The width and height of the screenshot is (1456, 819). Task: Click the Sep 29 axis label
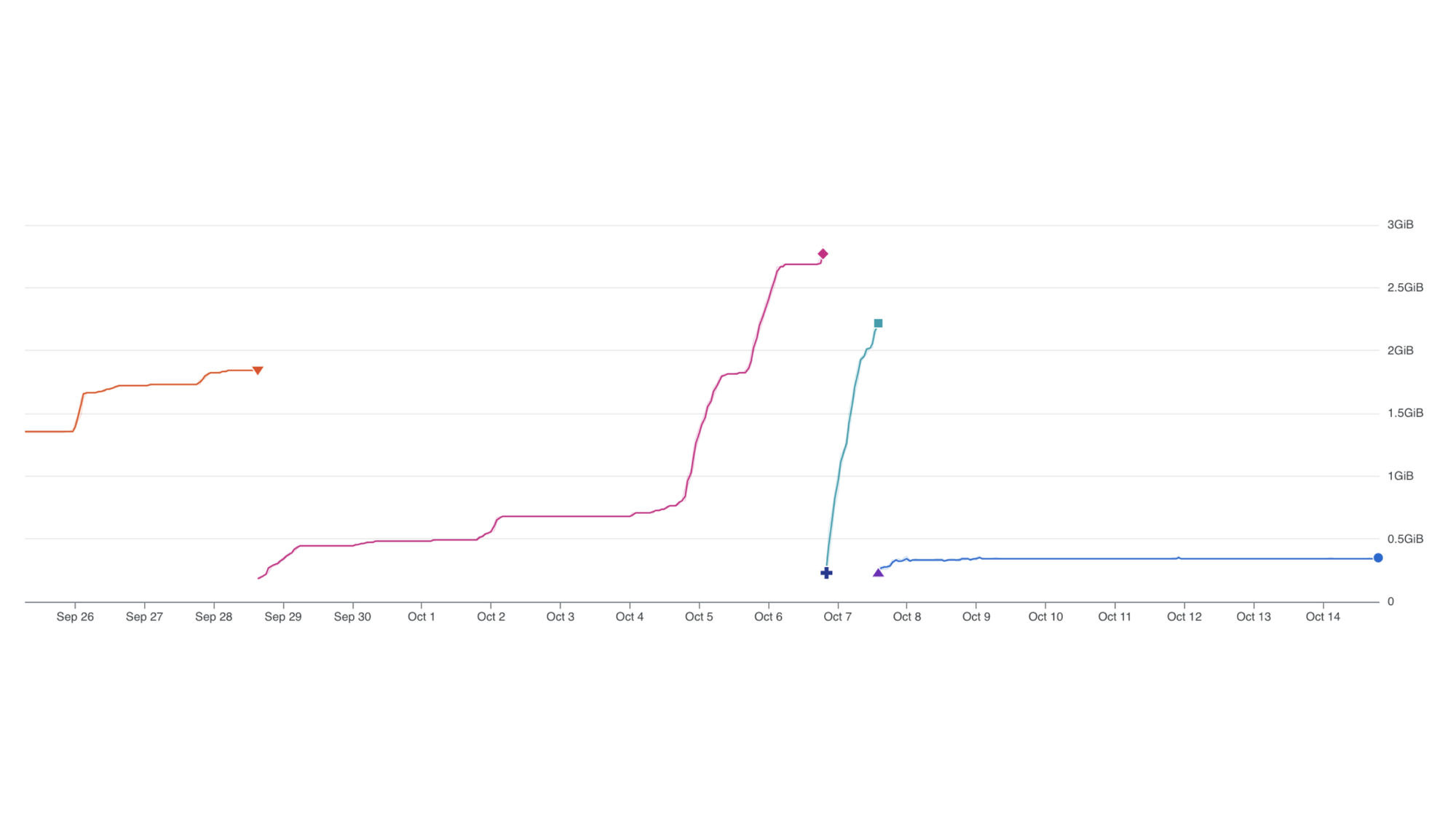(283, 617)
